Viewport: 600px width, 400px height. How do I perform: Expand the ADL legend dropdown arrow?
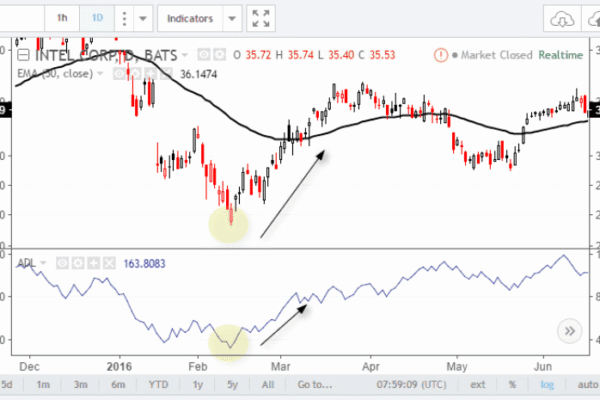click(x=43, y=263)
